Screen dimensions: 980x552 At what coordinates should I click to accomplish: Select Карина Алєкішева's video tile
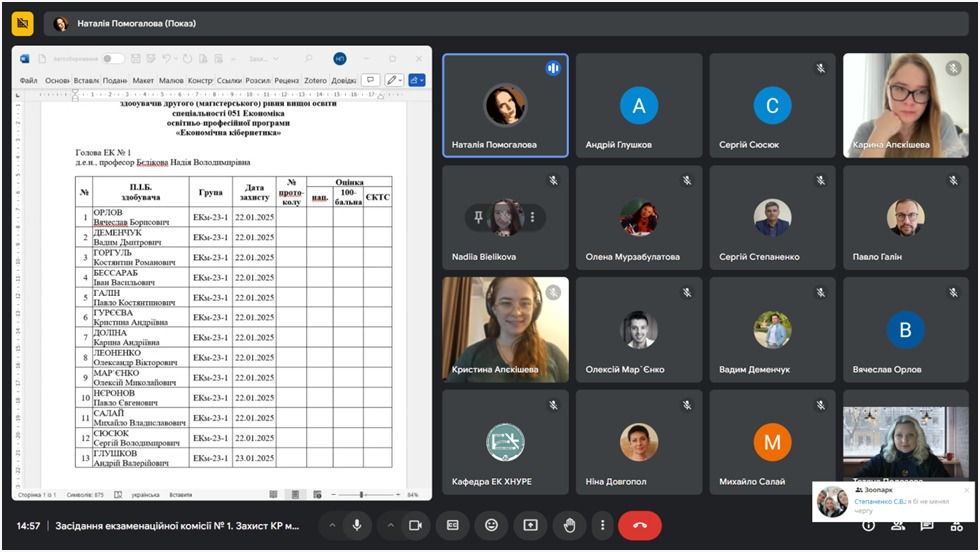pyautogui.click(x=905, y=105)
